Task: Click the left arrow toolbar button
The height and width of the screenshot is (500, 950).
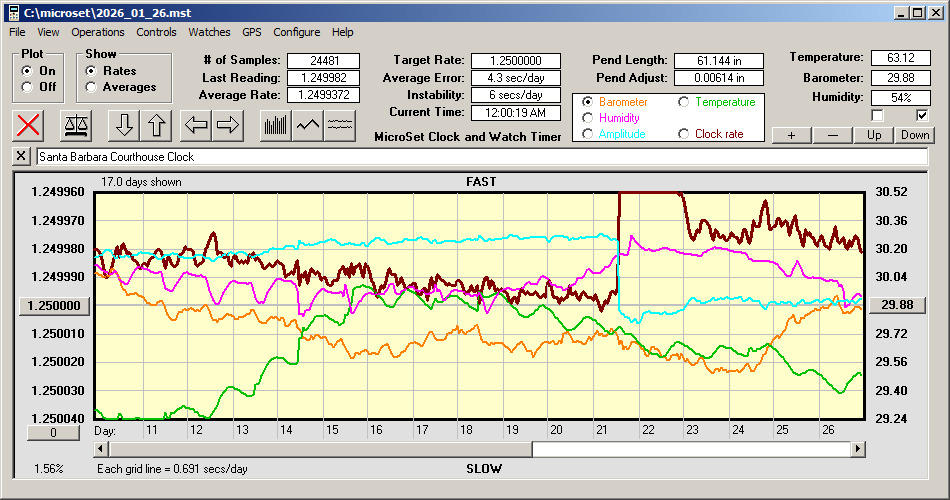Action: point(196,125)
